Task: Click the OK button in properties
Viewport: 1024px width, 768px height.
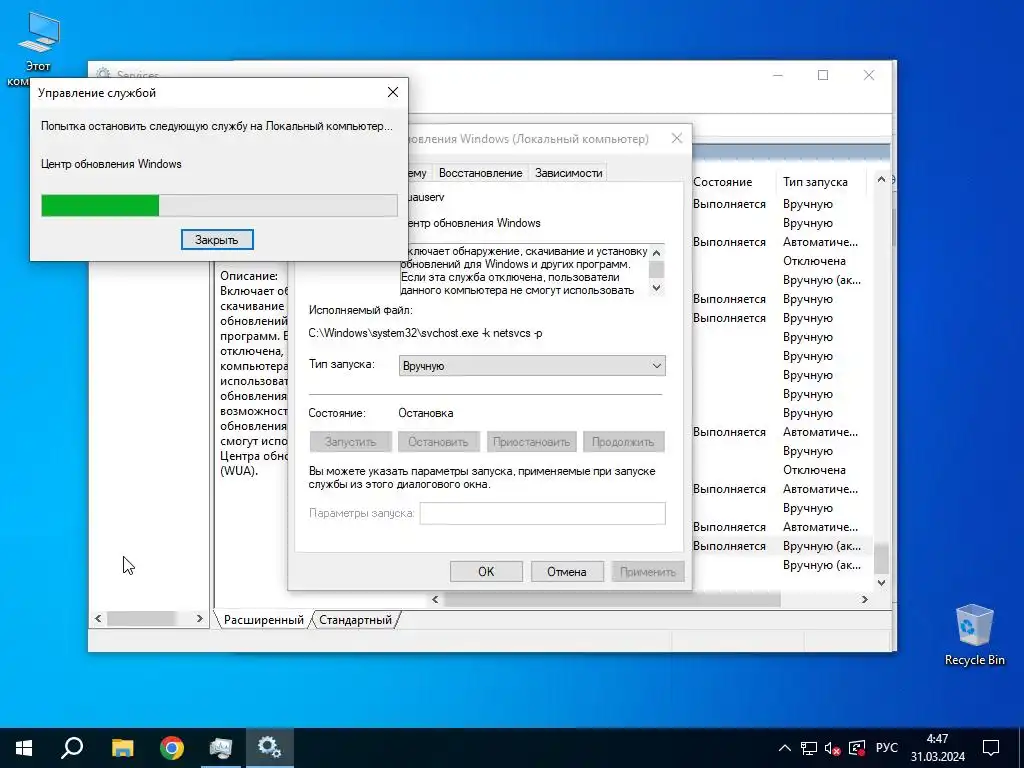Action: (x=486, y=571)
